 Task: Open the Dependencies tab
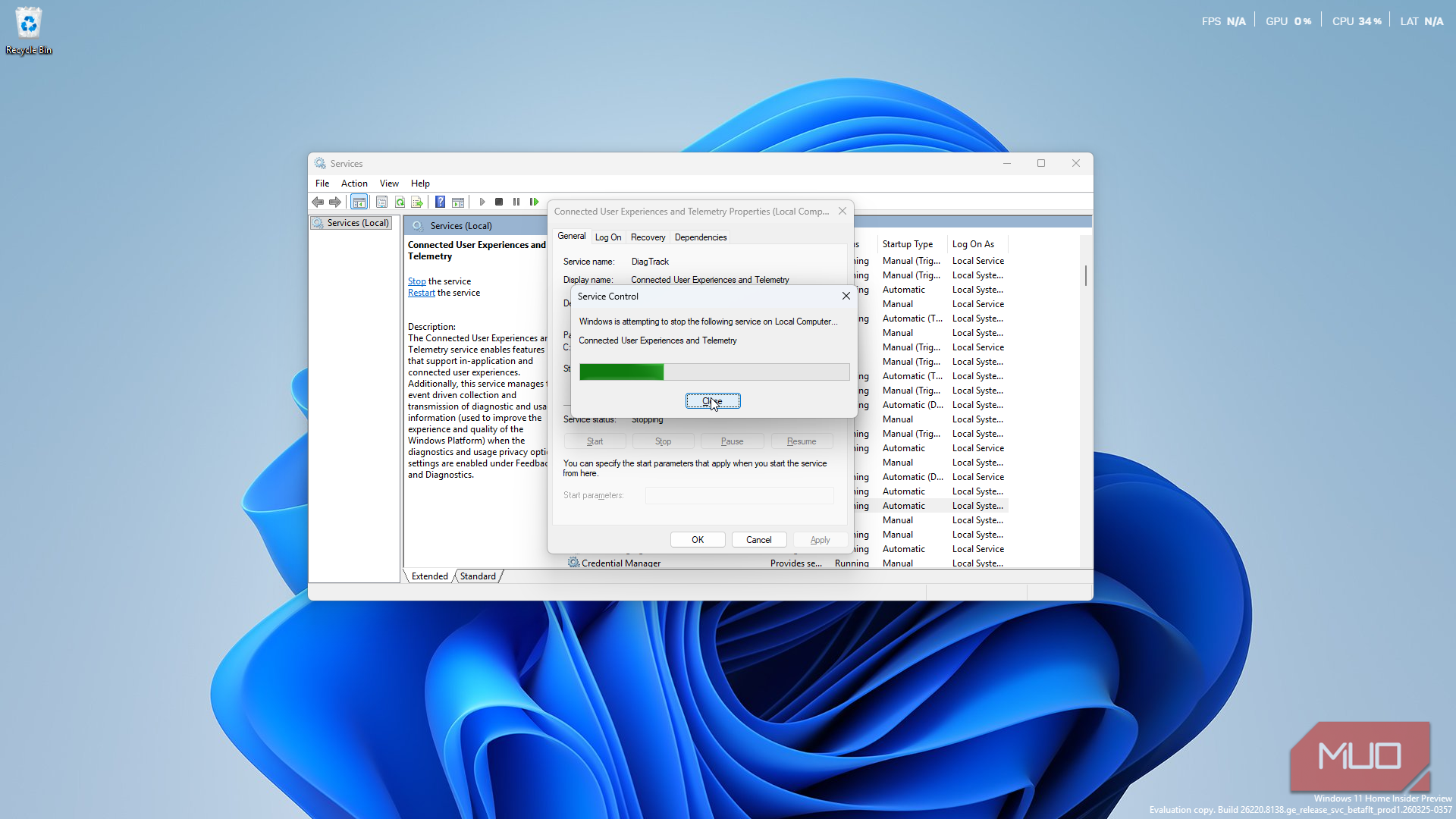tap(701, 237)
